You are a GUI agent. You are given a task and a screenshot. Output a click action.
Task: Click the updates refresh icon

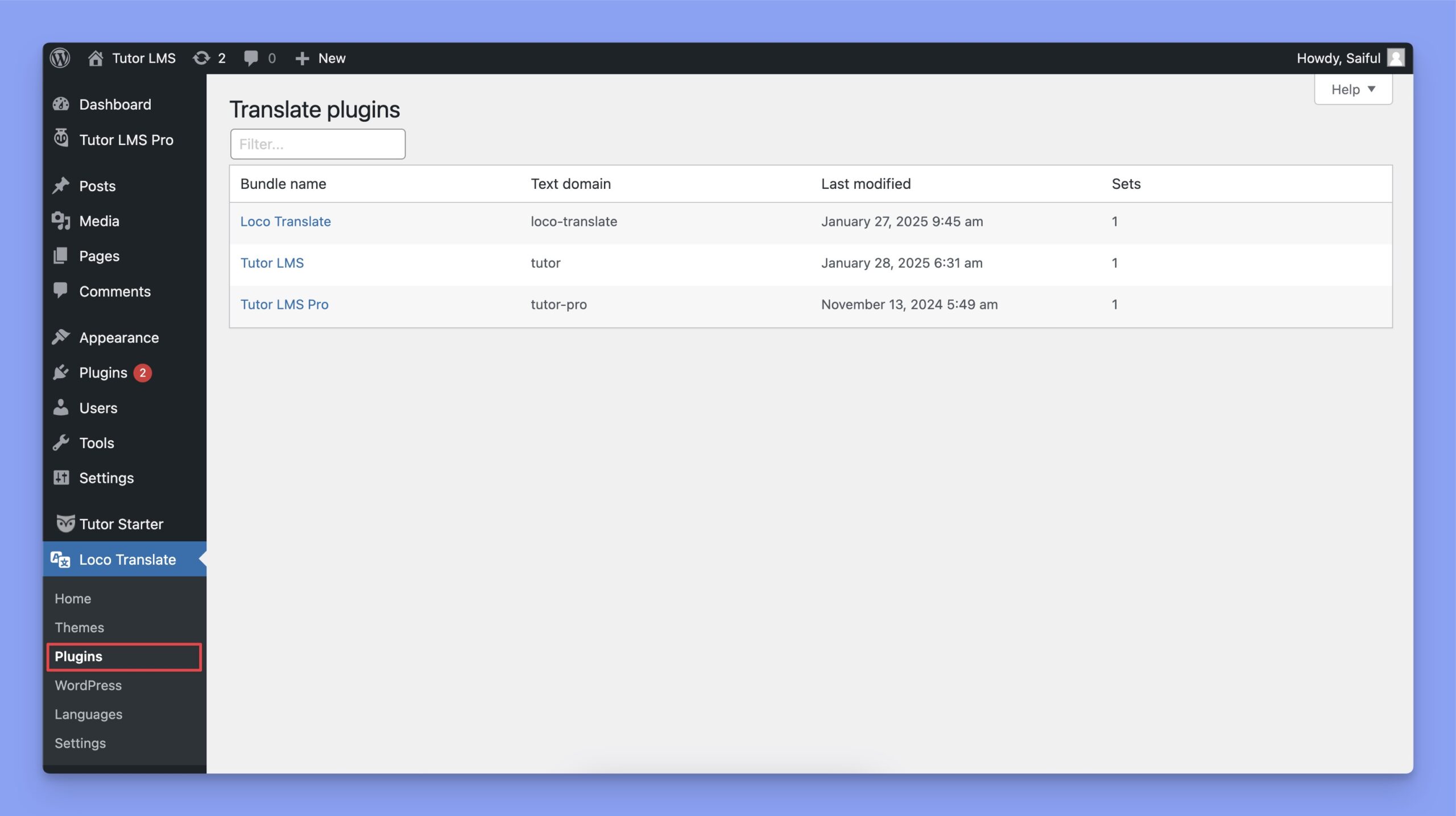coord(201,58)
